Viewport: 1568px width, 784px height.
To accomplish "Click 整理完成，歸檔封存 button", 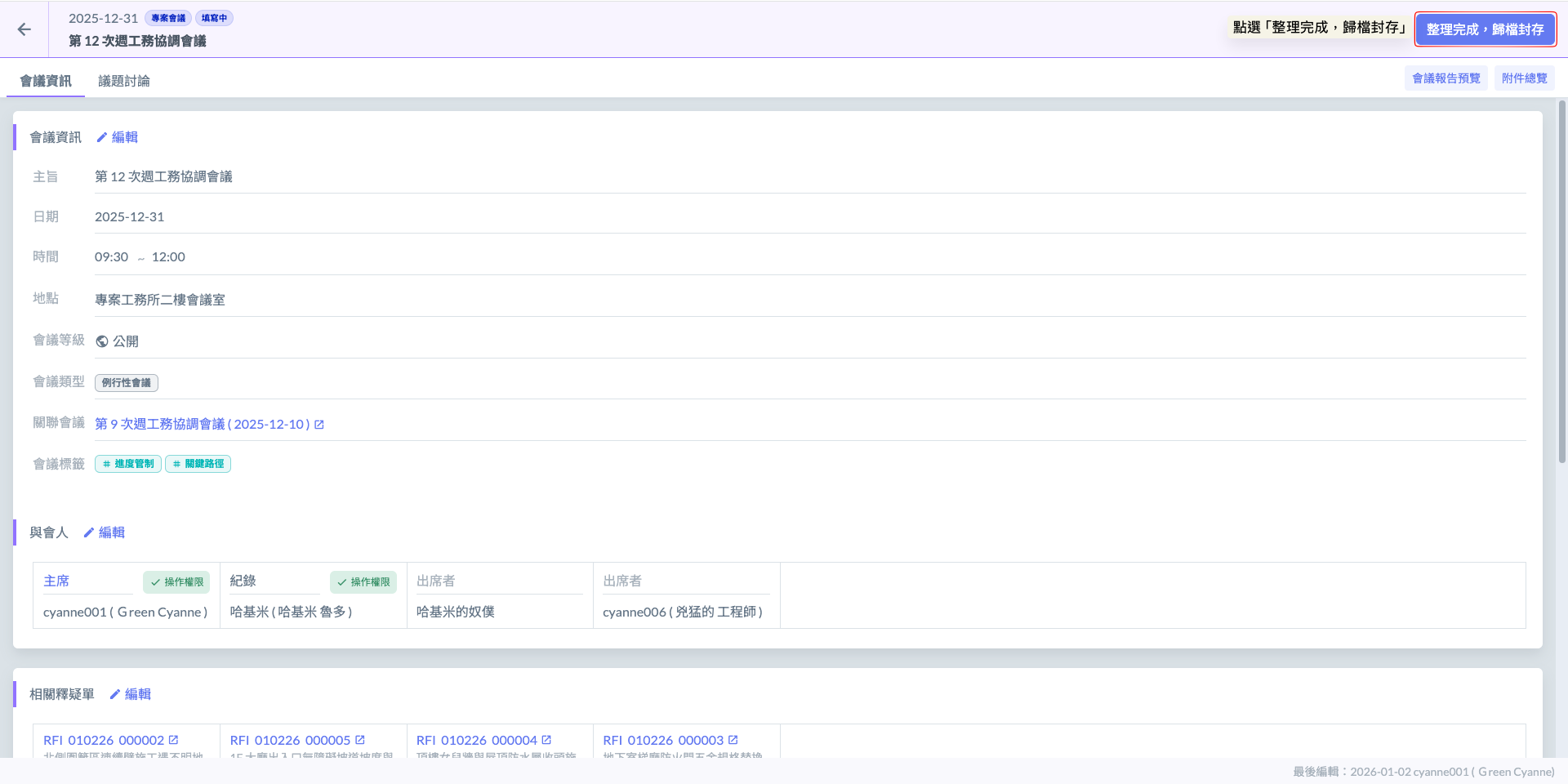I will pyautogui.click(x=1485, y=29).
